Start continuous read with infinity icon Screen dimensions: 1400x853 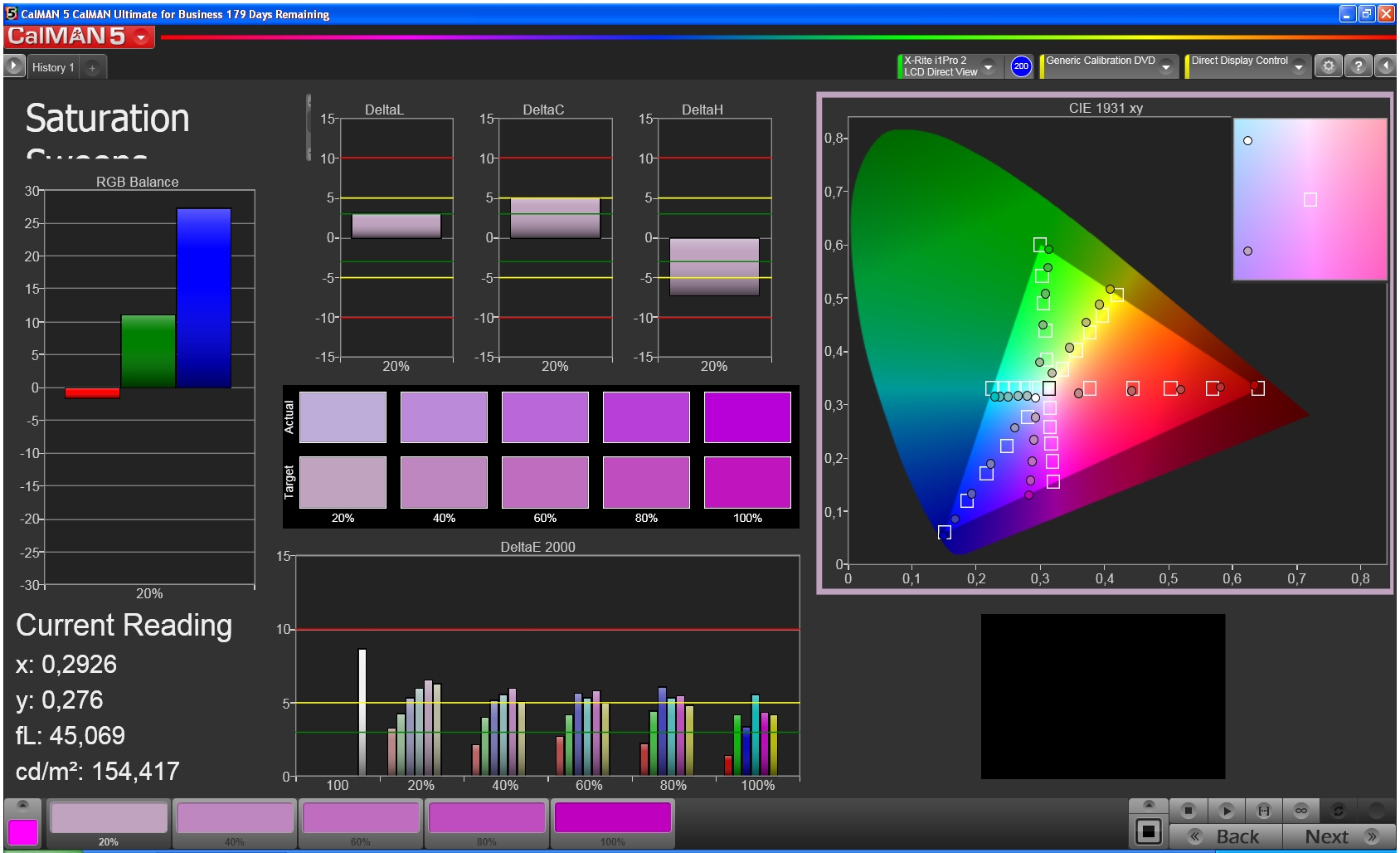pyautogui.click(x=1300, y=811)
